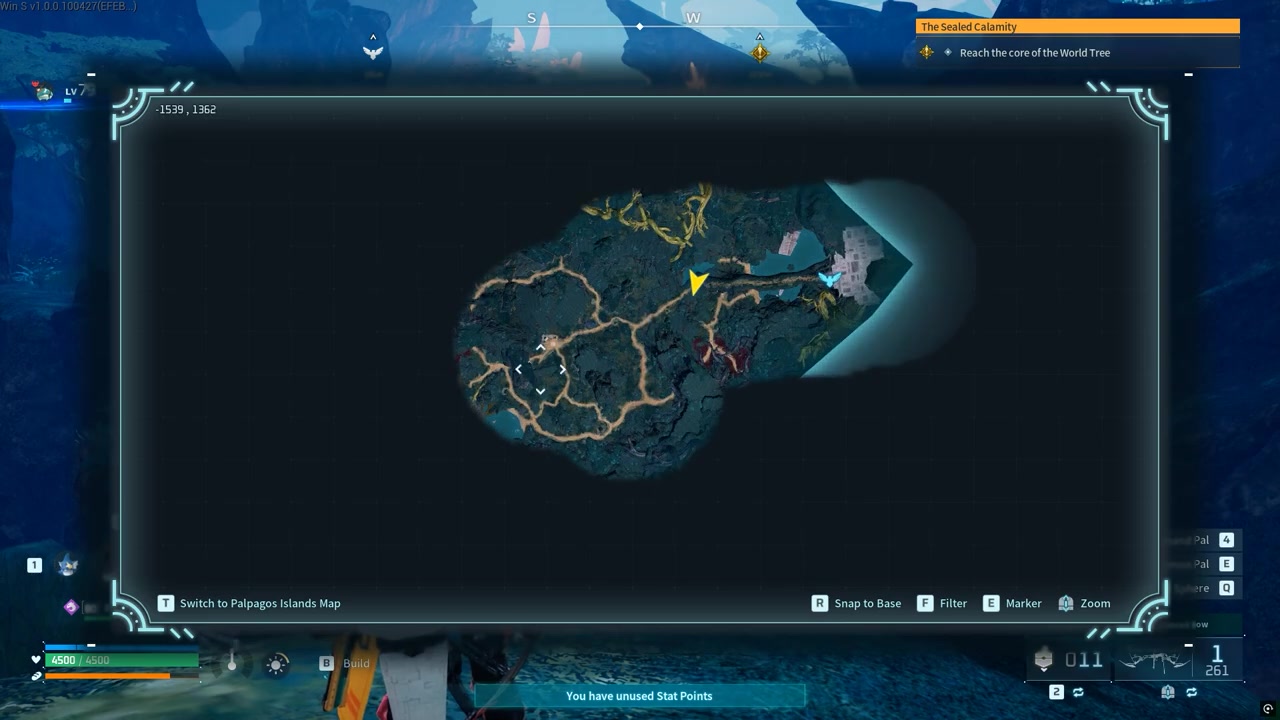1280x720 pixels.
Task: Click the unused Stat Points notification
Action: tap(640, 696)
